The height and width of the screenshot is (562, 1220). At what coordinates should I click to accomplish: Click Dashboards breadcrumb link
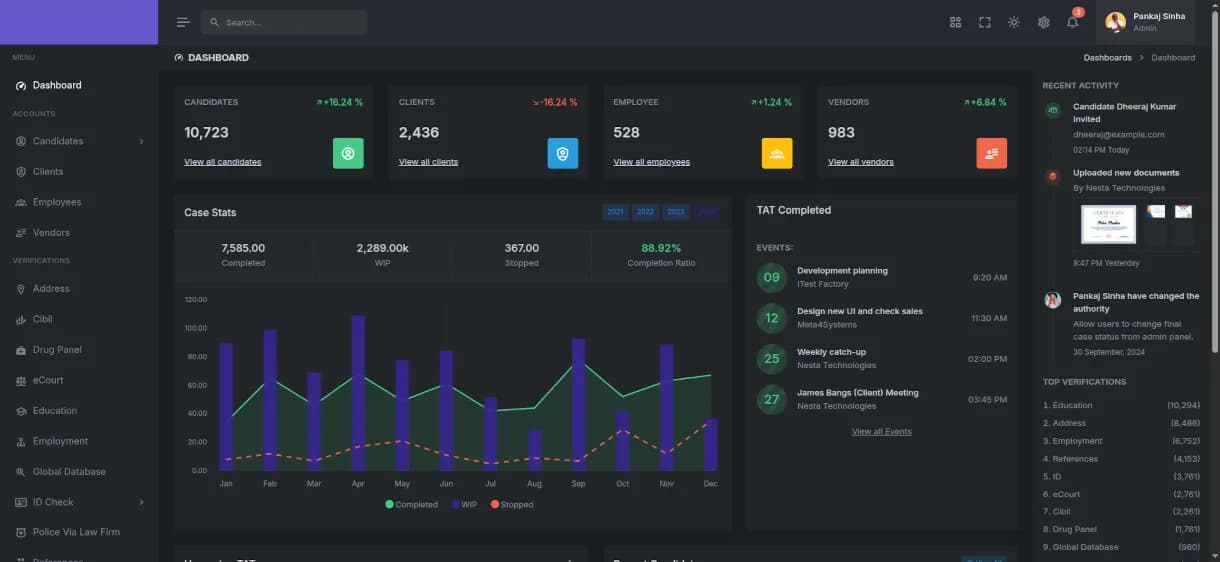pyautogui.click(x=1107, y=58)
